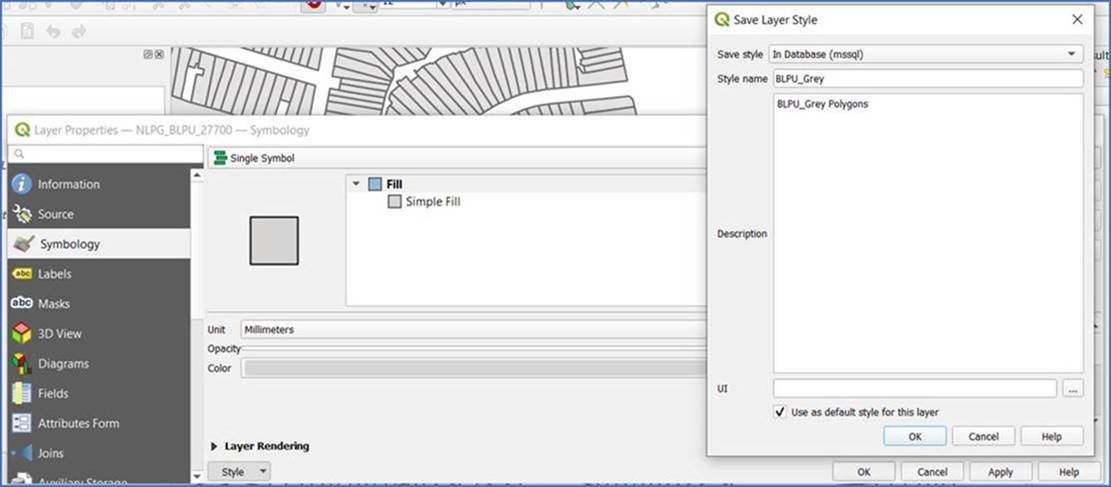Cancel the Save Layer Style dialog
Viewport: 1111px width, 487px height.
(983, 437)
